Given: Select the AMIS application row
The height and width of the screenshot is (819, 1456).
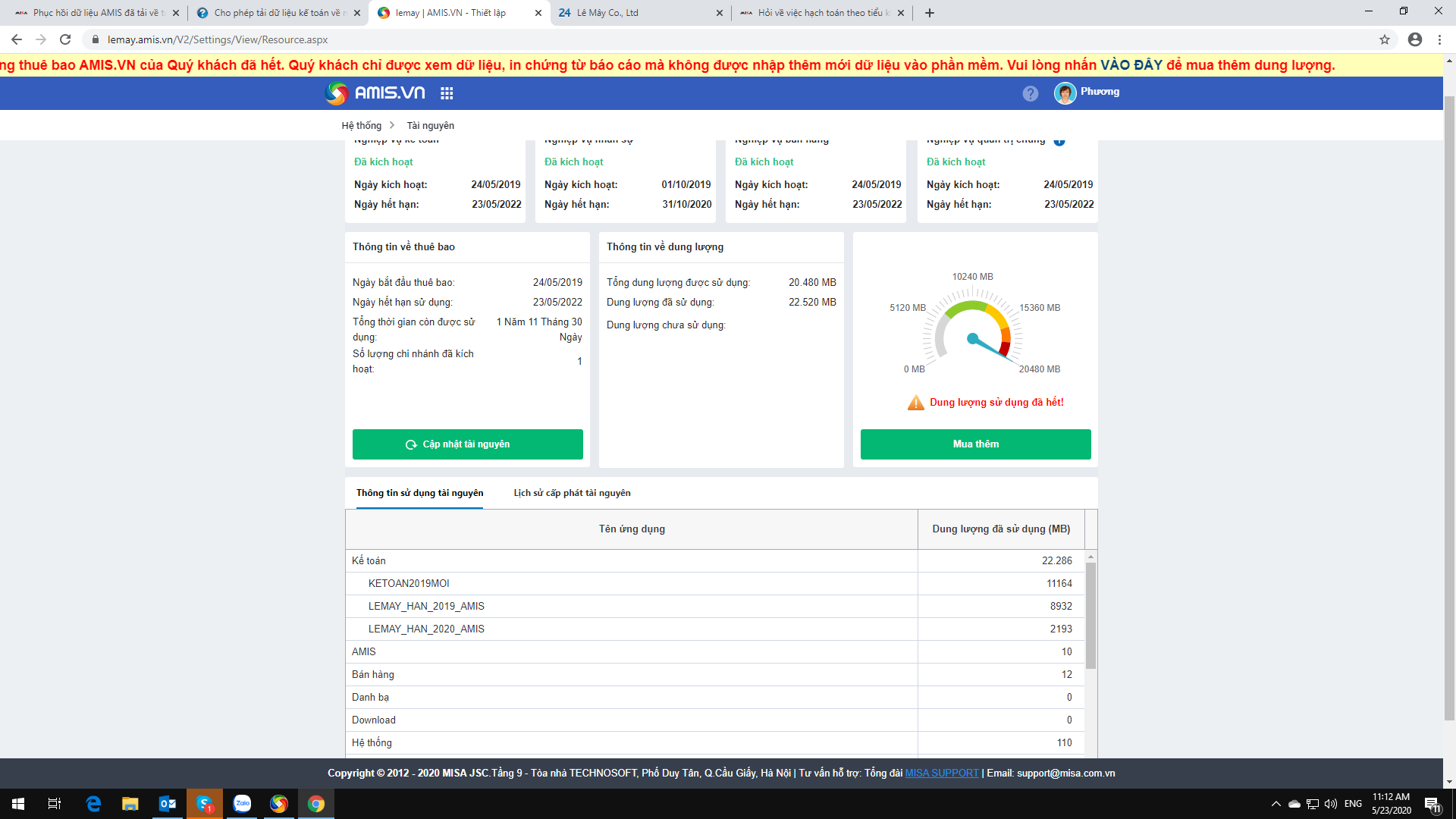Looking at the screenshot, I should coord(715,652).
